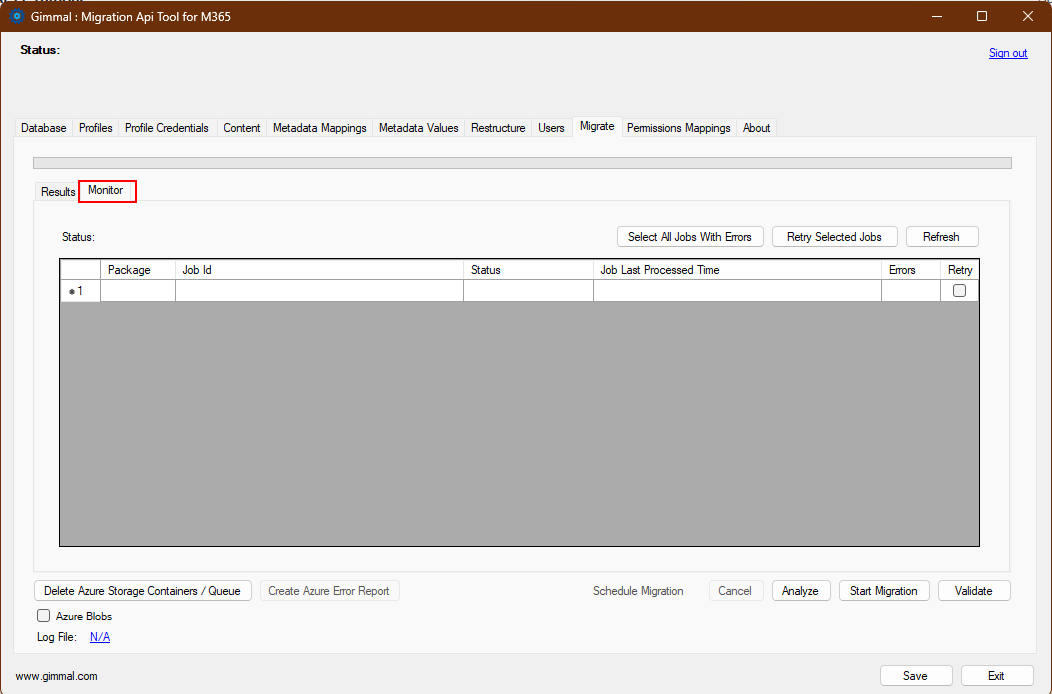Start the migration process

[883, 590]
